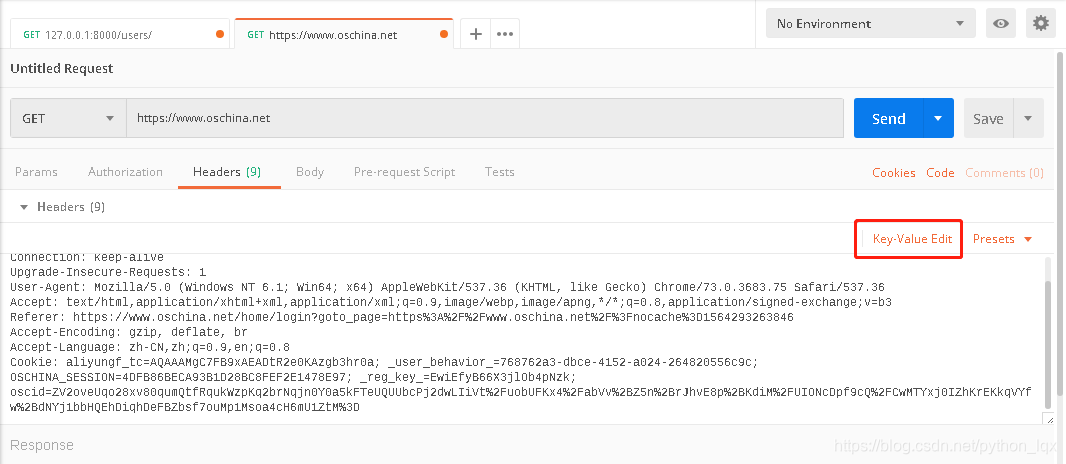Open the Params tab
Image resolution: width=1066 pixels, height=464 pixels.
pos(36,172)
